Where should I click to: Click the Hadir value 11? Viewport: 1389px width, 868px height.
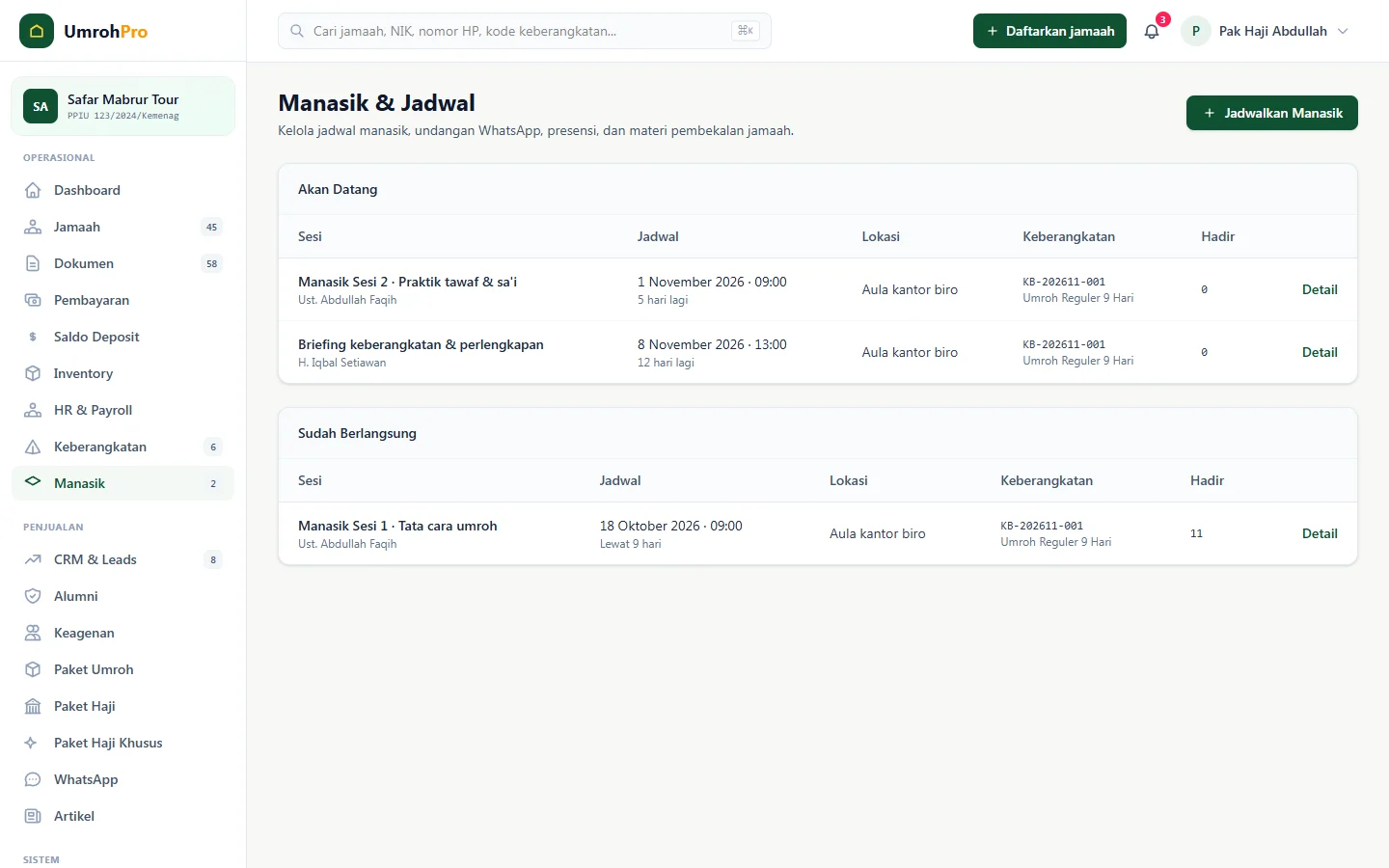1196,533
